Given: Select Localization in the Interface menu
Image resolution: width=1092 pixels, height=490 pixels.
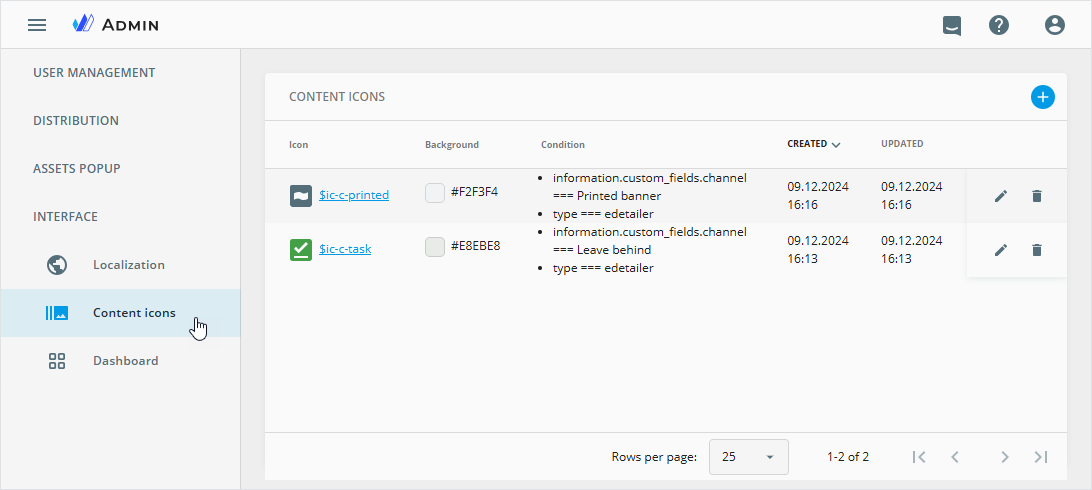Looking at the screenshot, I should click(128, 265).
